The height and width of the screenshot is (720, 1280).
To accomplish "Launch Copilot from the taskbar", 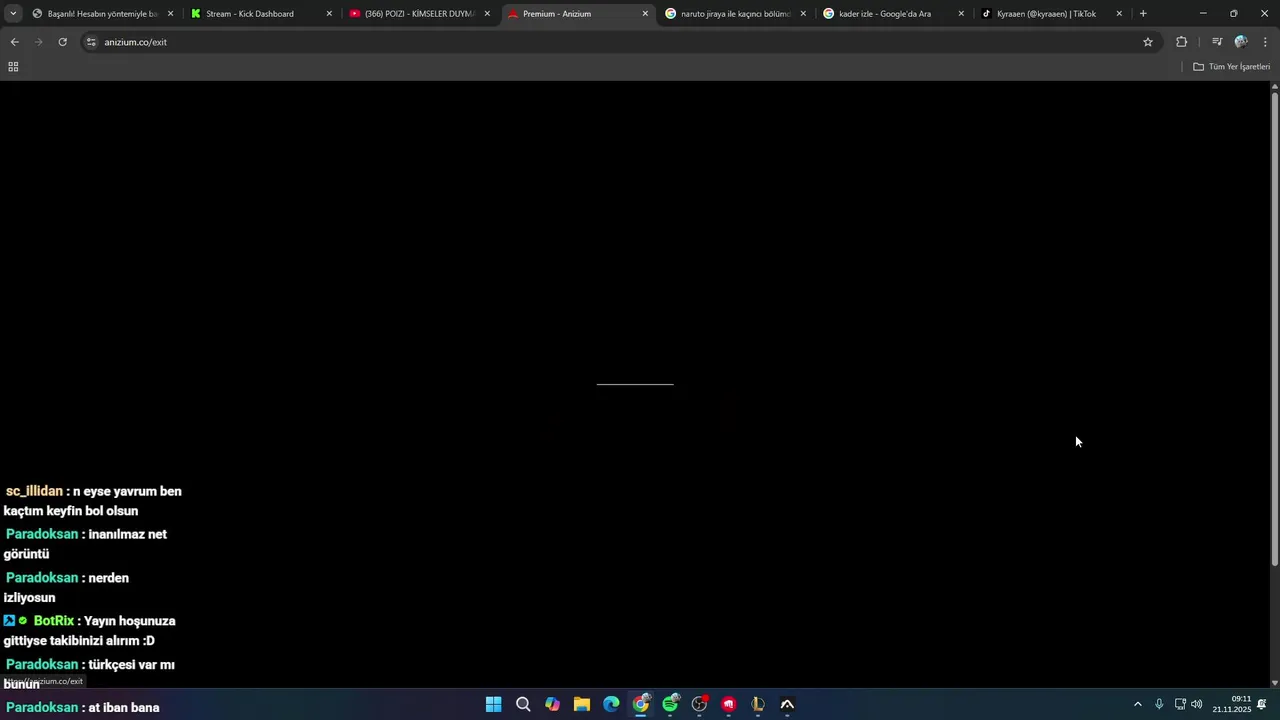I will [x=552, y=704].
